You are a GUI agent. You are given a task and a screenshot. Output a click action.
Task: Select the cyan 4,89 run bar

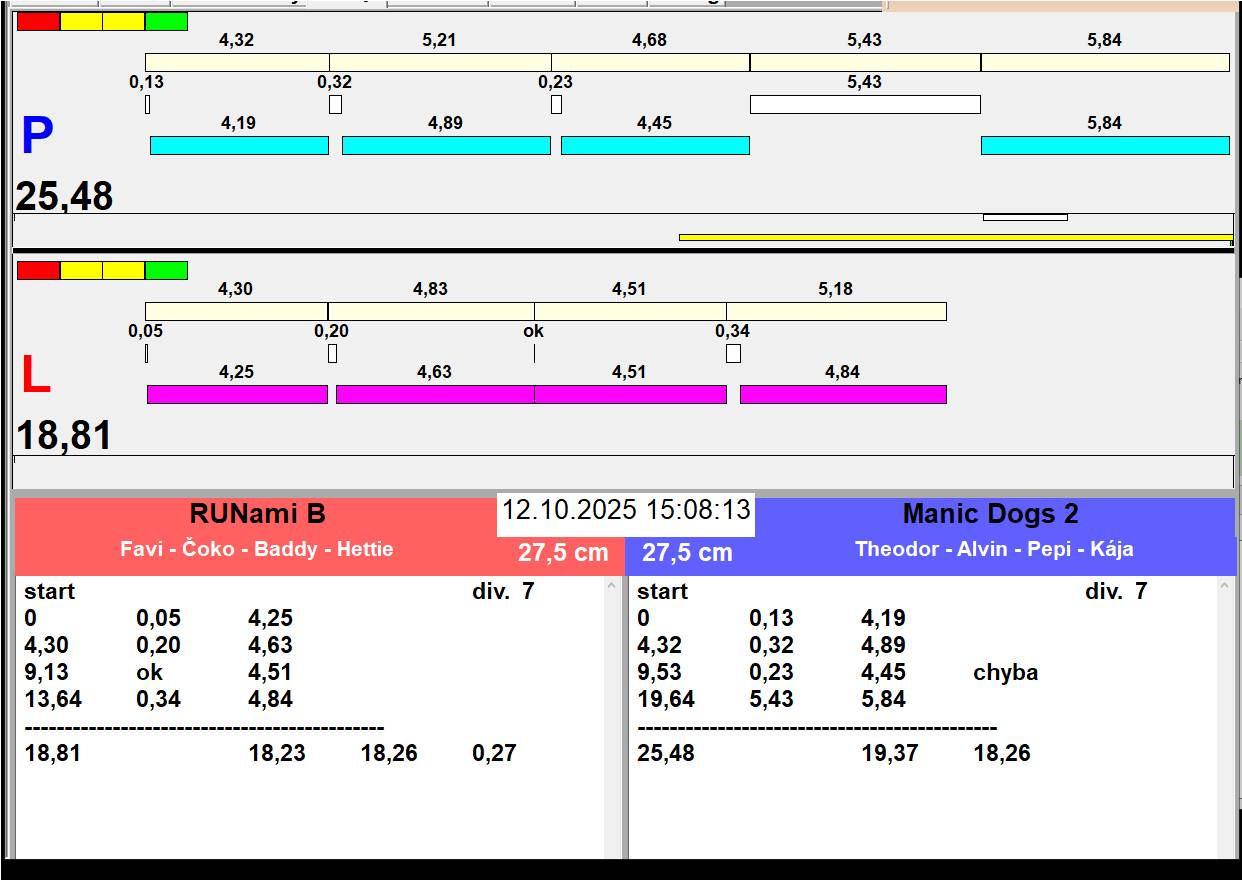[446, 145]
